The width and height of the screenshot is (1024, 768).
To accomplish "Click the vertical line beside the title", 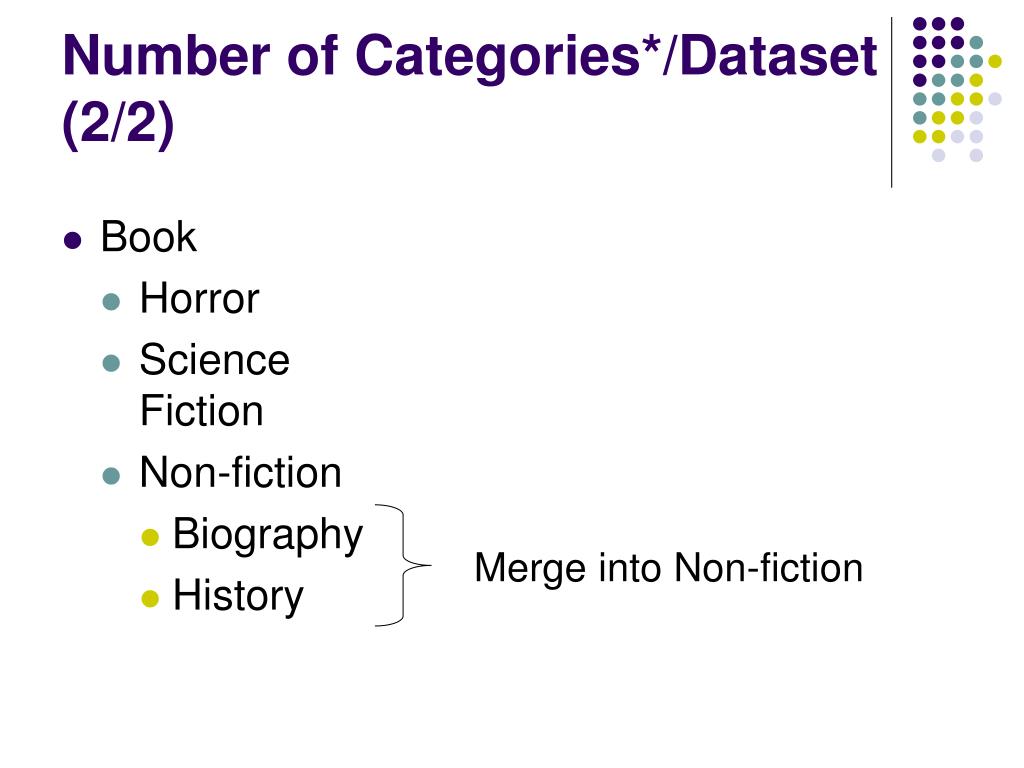I will [x=891, y=103].
